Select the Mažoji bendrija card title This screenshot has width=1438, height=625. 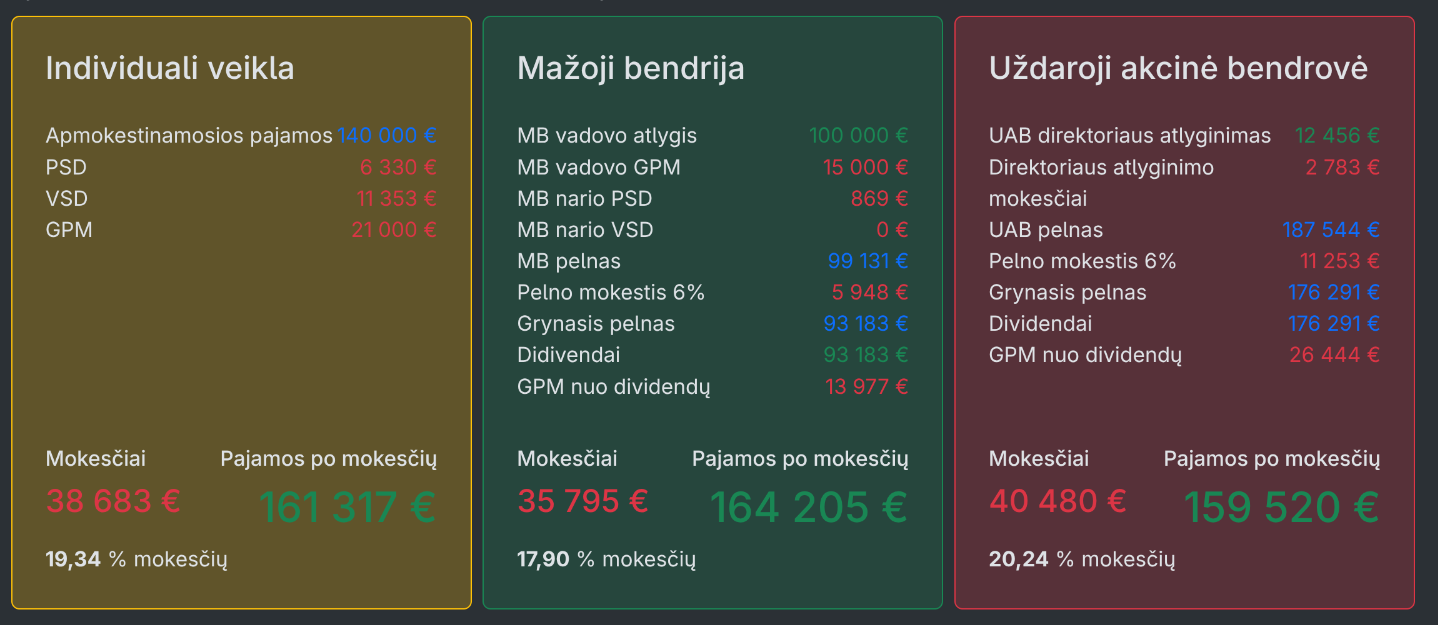pos(631,68)
